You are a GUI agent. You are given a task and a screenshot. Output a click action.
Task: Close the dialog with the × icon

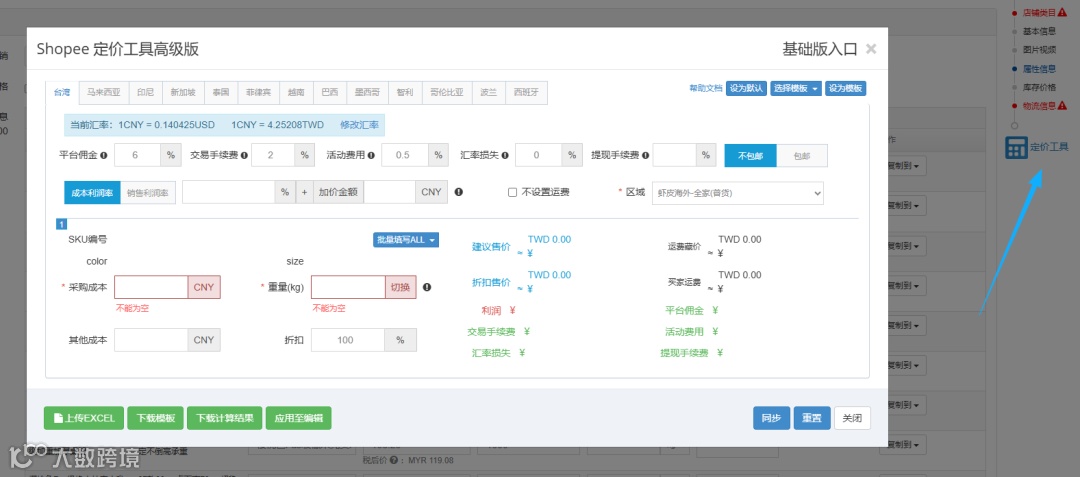pyautogui.click(x=871, y=49)
